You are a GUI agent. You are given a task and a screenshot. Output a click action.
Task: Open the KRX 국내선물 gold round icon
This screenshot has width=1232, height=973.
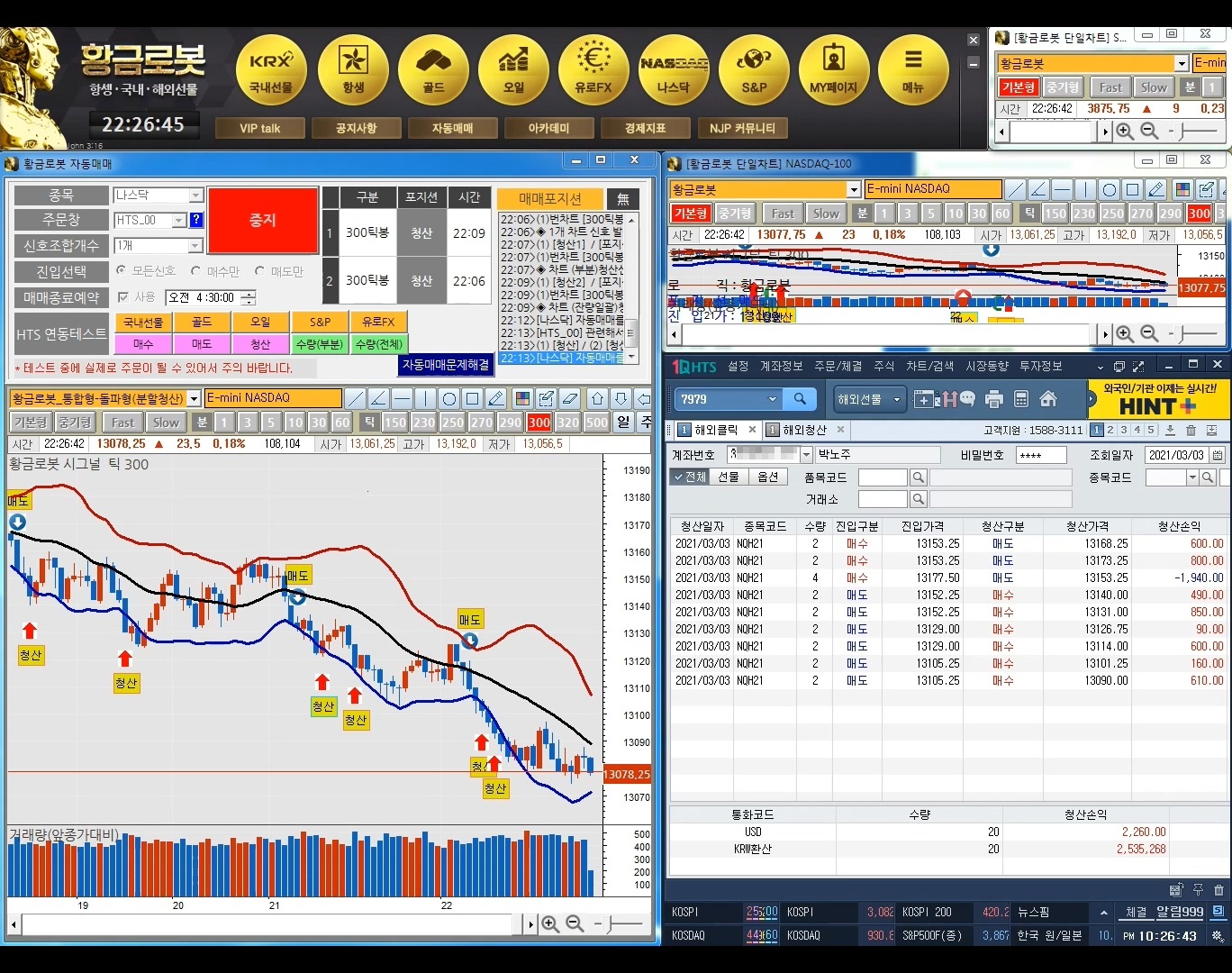pos(271,70)
